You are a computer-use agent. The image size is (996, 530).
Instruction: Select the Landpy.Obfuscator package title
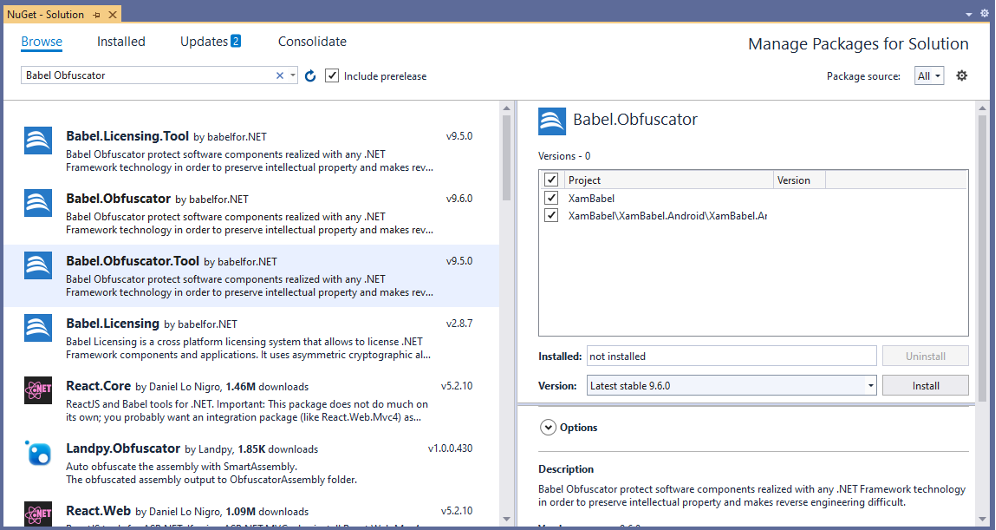(x=123, y=448)
